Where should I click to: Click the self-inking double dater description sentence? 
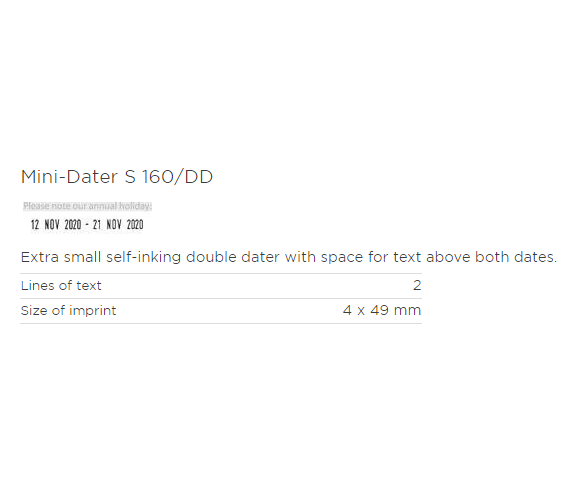(288, 257)
